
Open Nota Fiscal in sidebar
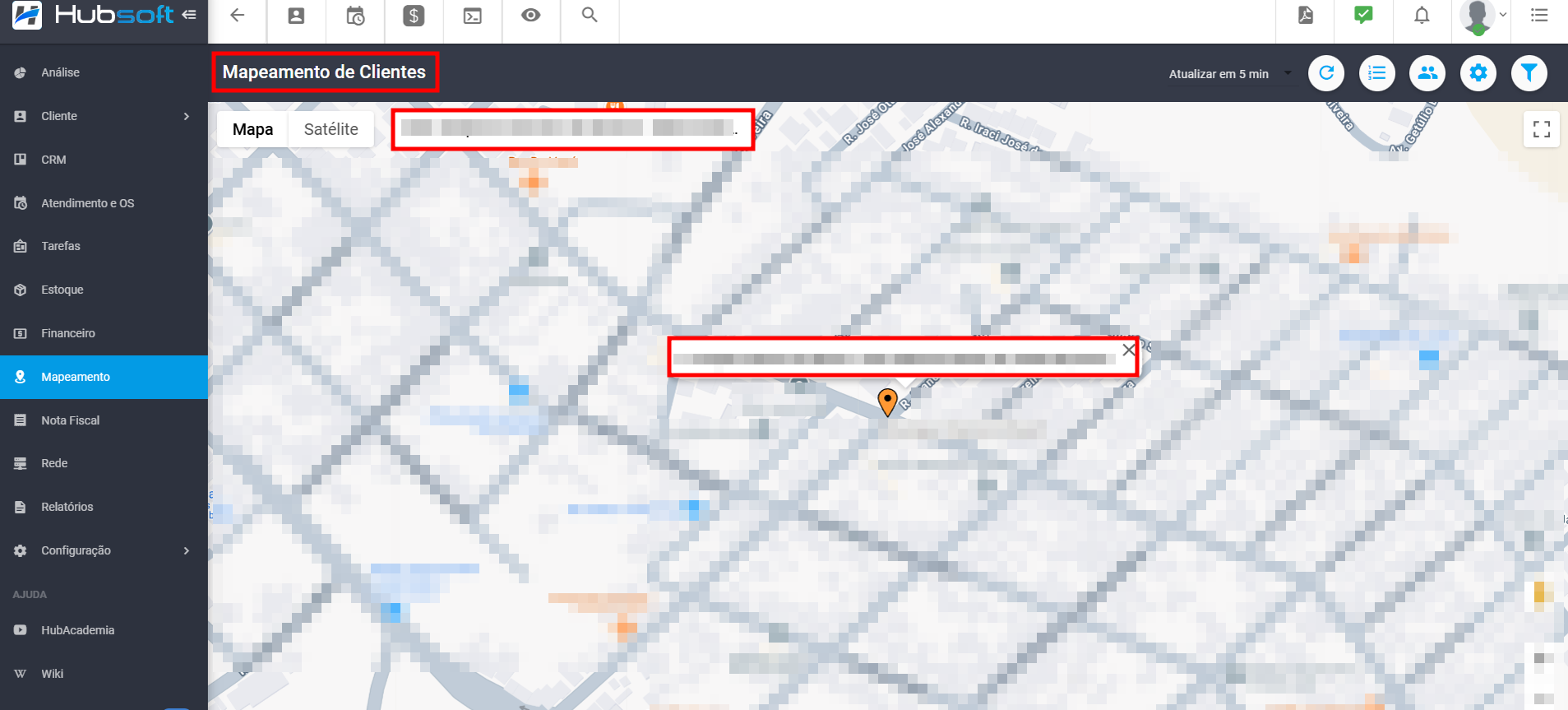tap(104, 420)
